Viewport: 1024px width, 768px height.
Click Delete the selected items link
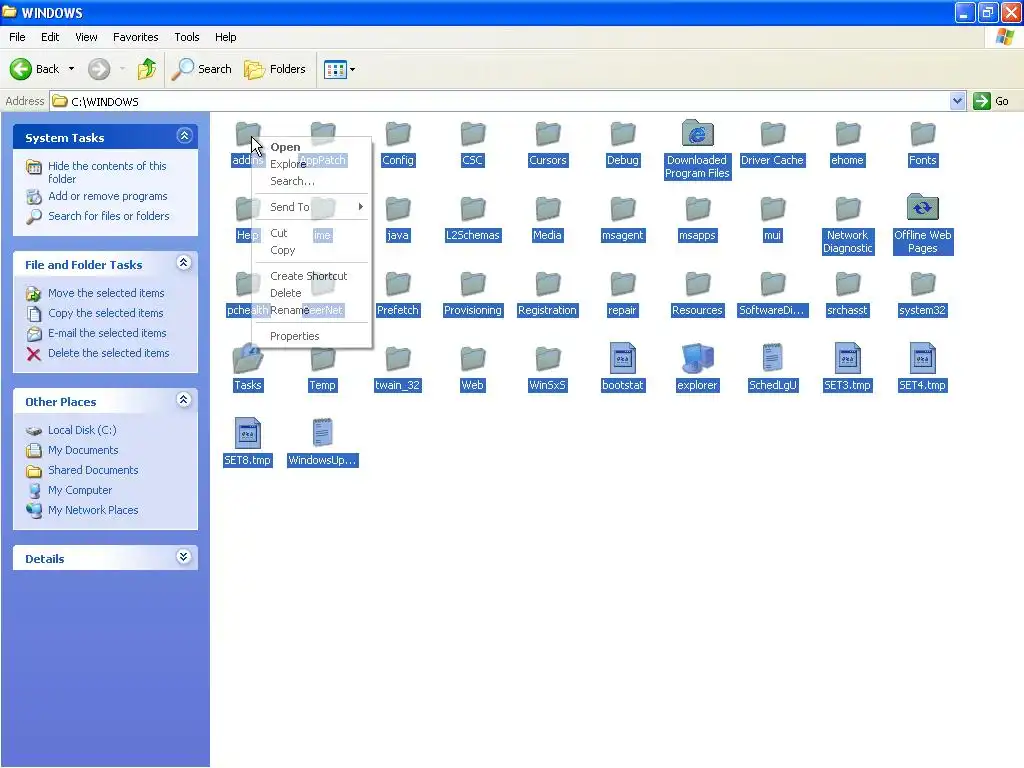coord(108,353)
